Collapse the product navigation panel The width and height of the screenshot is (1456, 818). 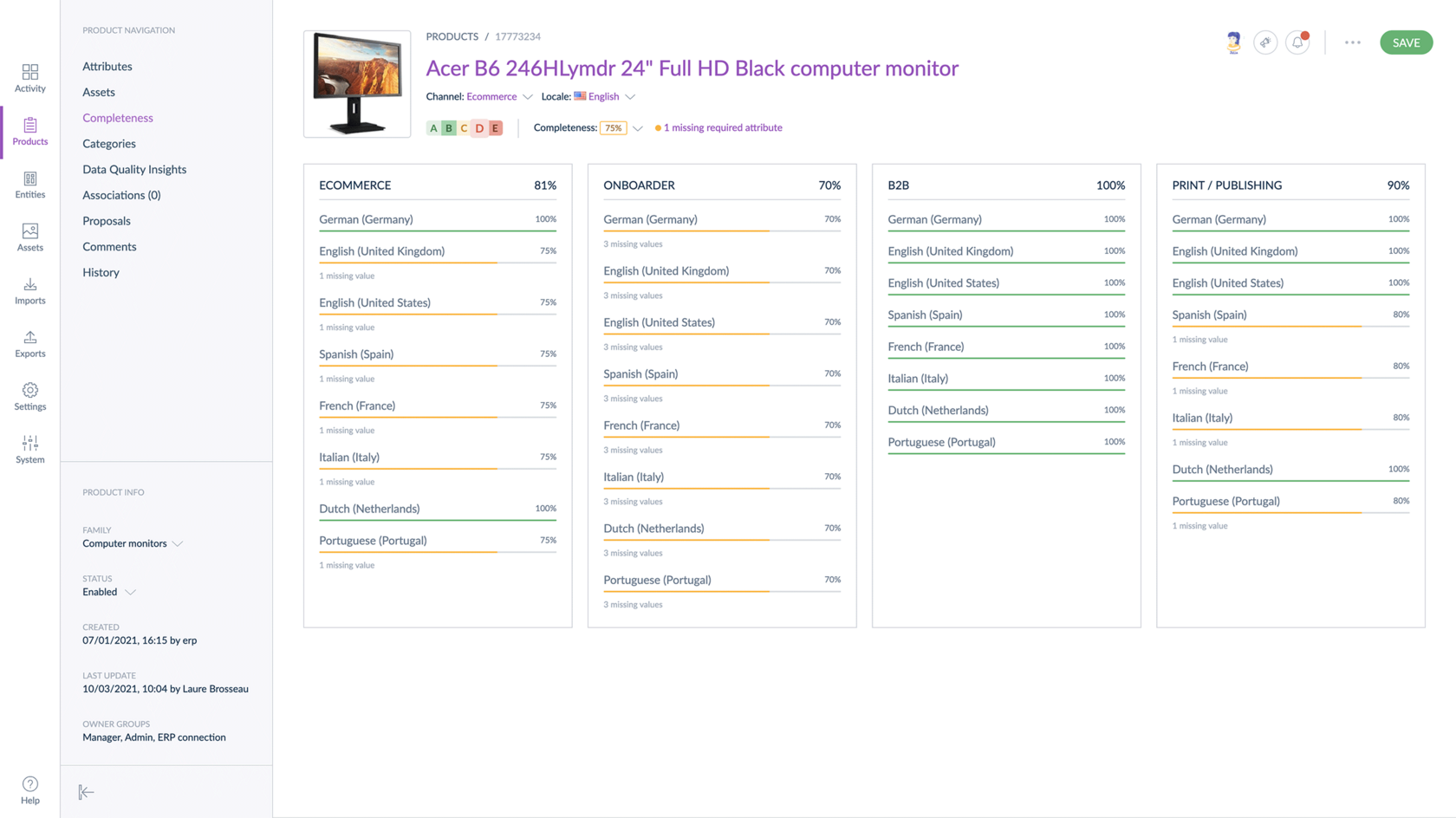(x=86, y=792)
